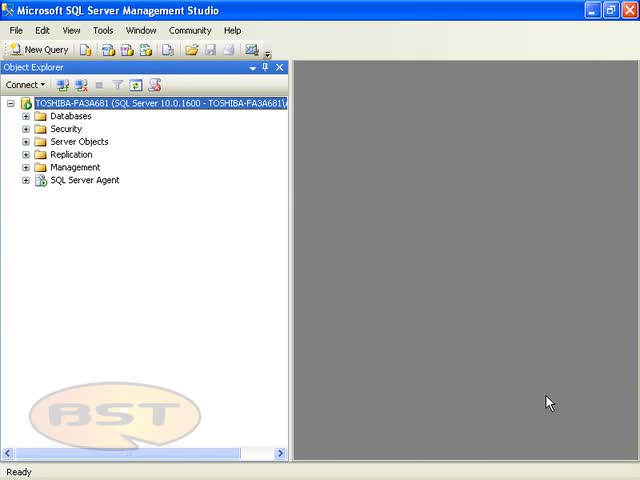Click the Server Objects folder icon
The height and width of the screenshot is (480, 640).
coord(40,142)
